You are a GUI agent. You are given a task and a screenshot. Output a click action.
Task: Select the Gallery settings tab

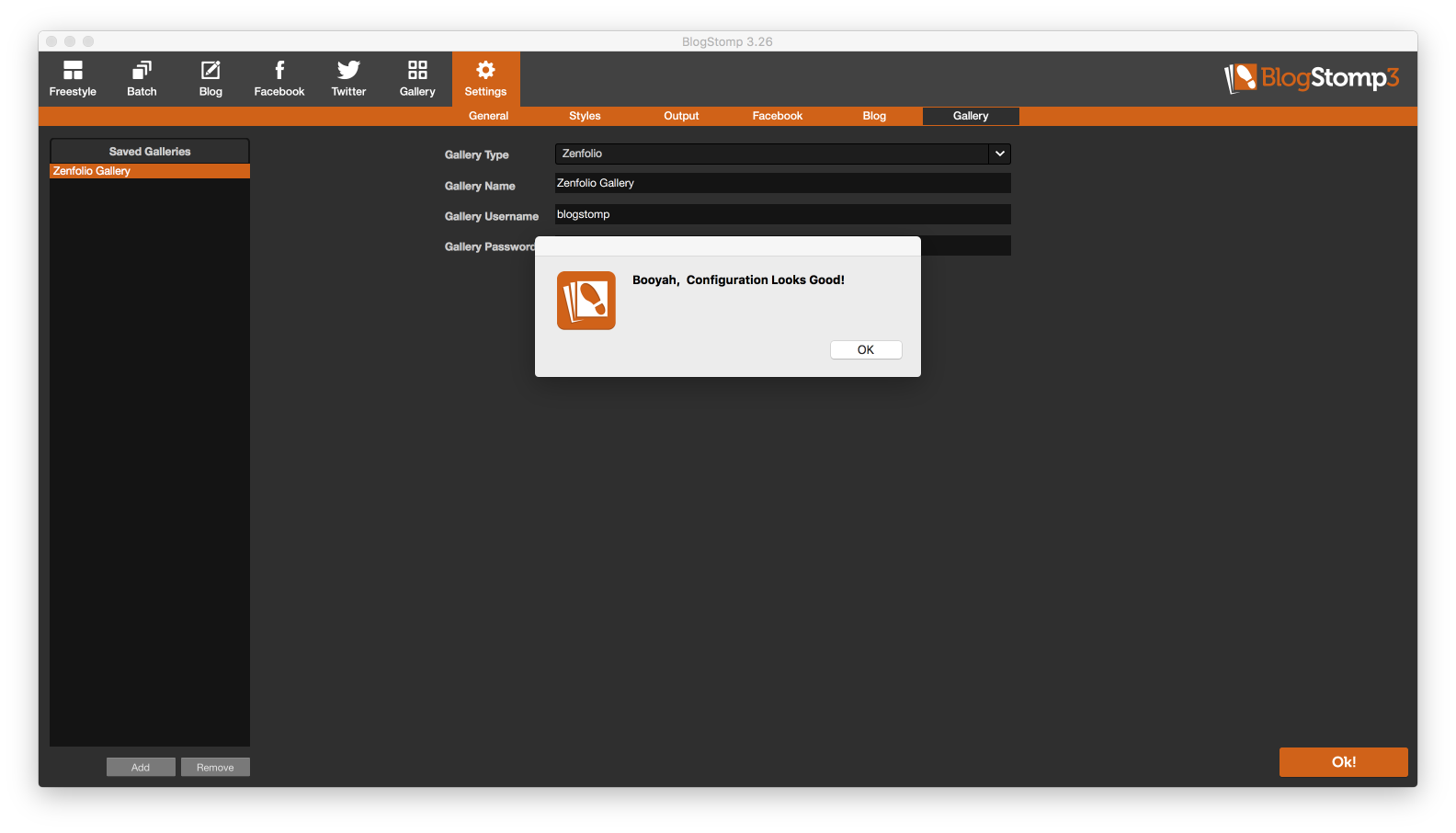pos(971,116)
